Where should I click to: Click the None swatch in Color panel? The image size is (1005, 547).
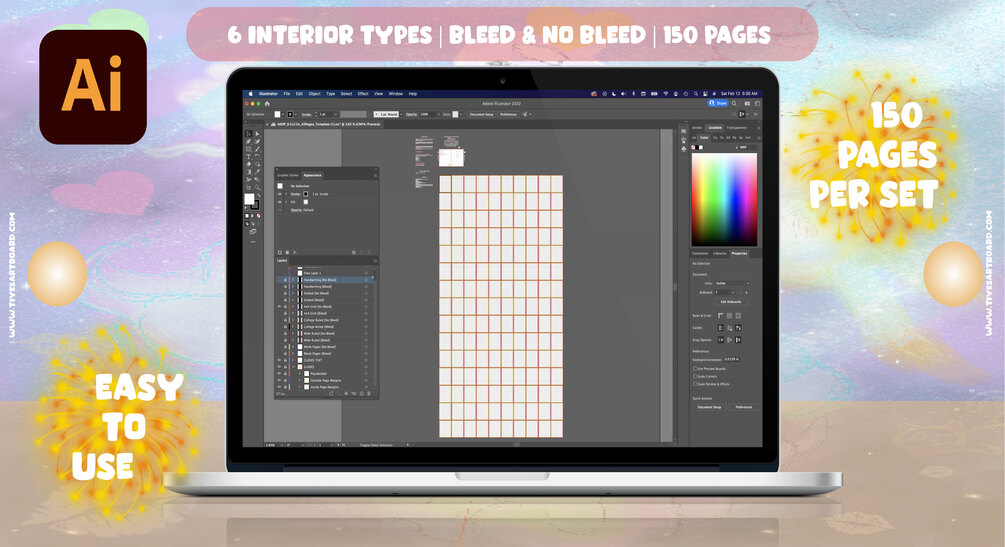(693, 147)
